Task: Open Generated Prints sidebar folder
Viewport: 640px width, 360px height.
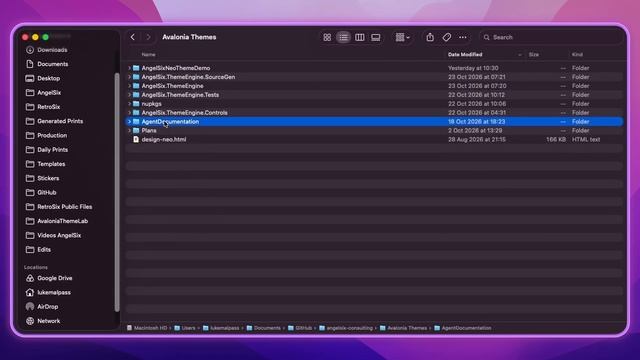Action: coord(60,121)
